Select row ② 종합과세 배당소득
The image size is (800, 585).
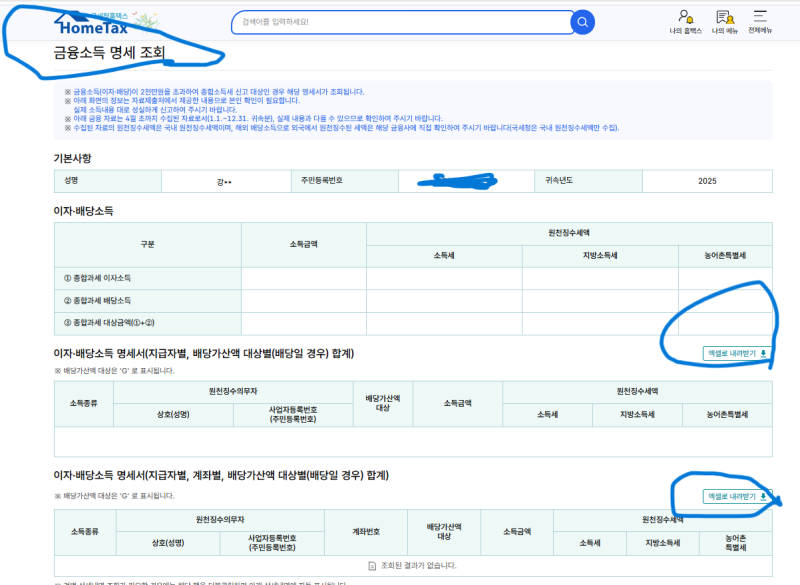[x=413, y=301]
